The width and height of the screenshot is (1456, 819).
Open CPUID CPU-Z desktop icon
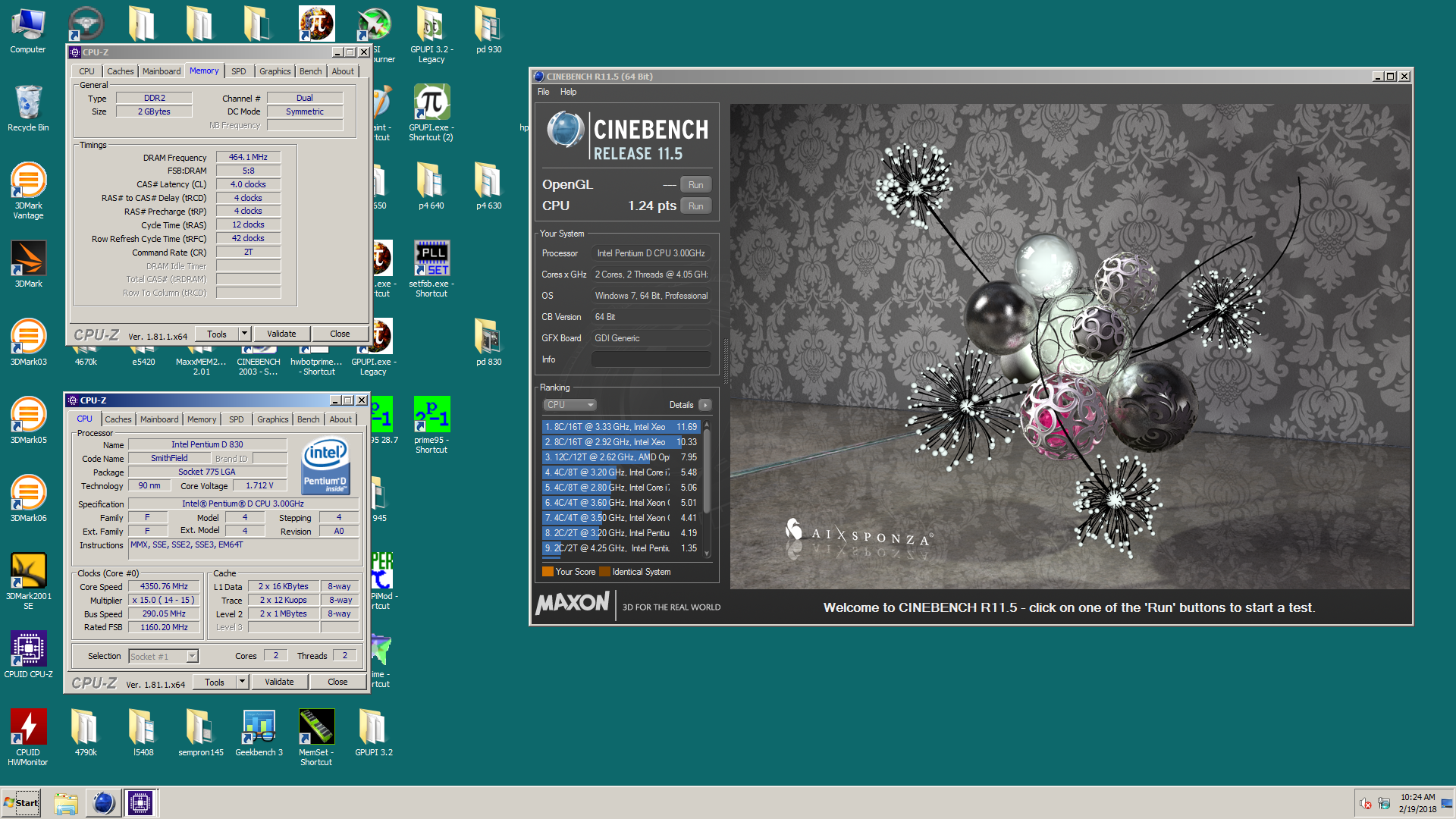point(28,655)
